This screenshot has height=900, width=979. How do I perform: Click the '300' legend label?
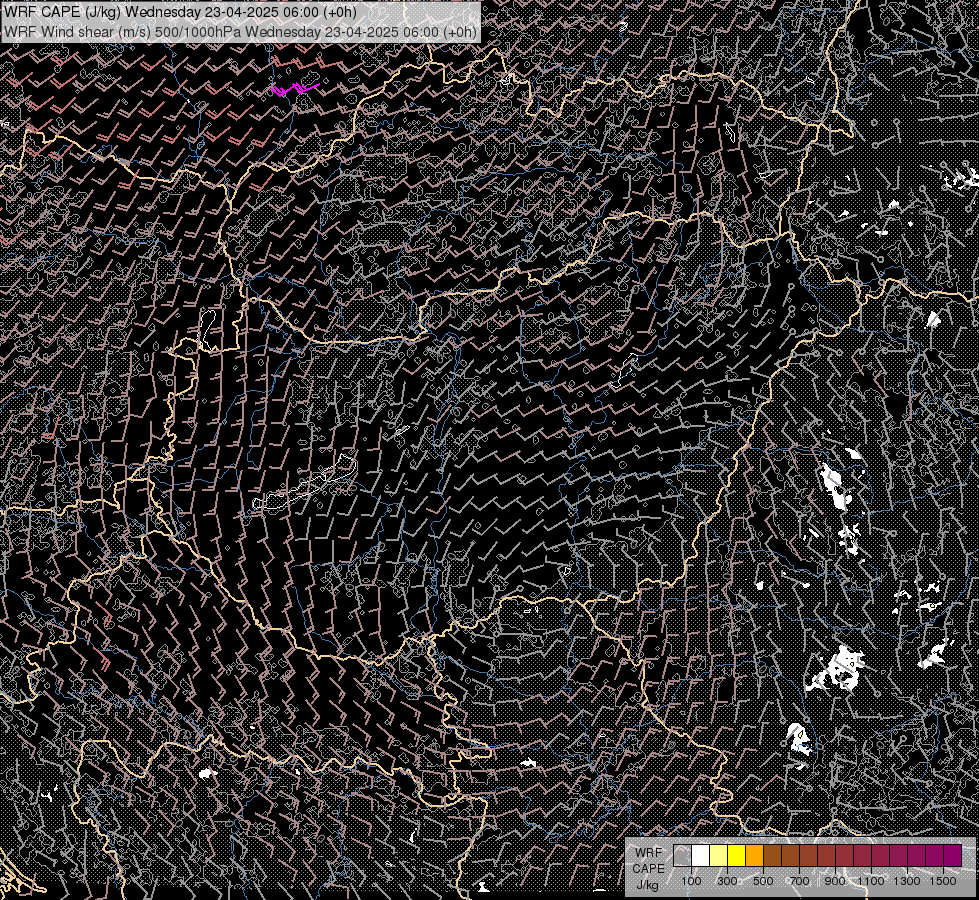[727, 881]
